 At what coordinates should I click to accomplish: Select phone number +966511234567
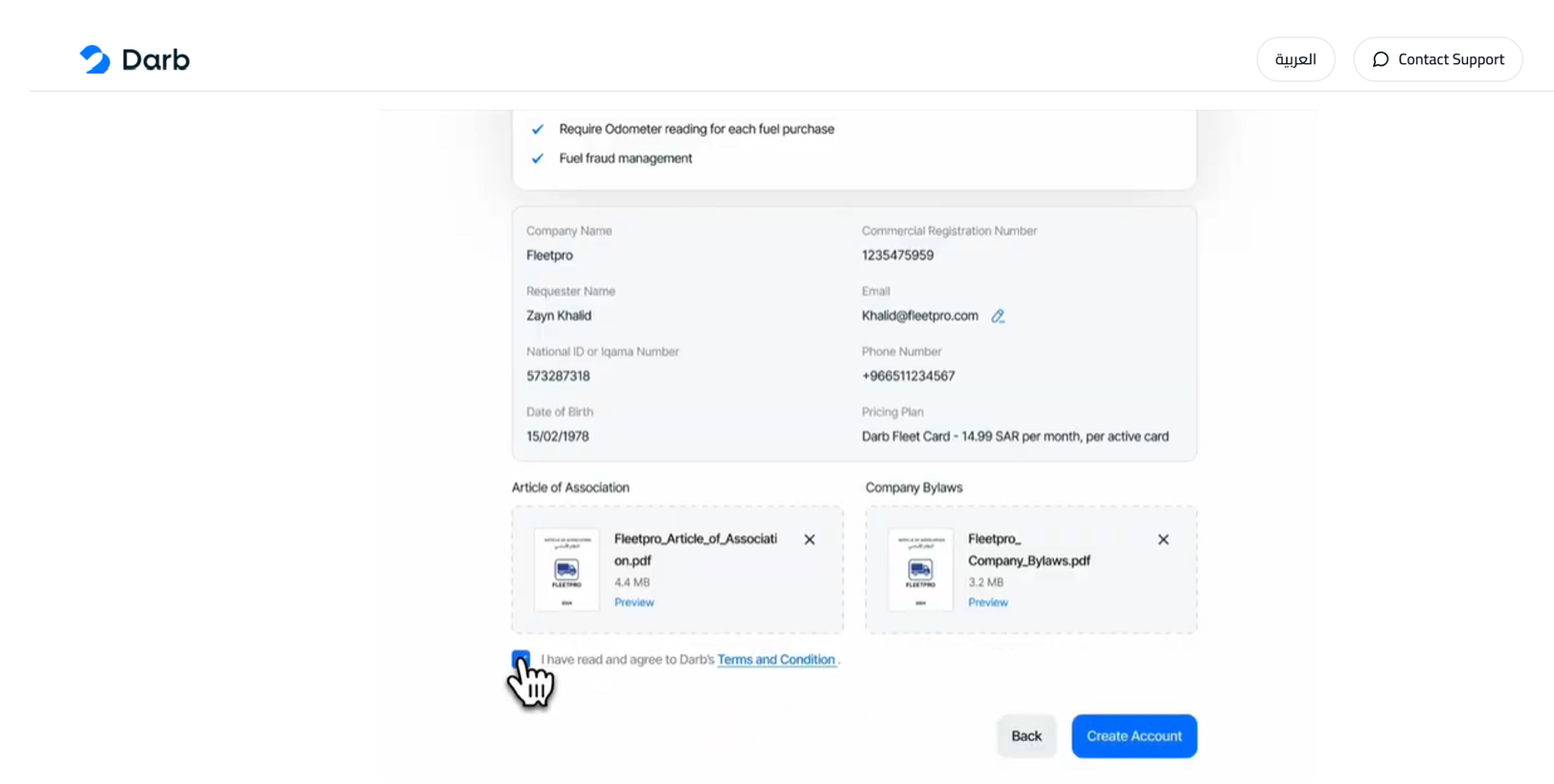pos(908,376)
